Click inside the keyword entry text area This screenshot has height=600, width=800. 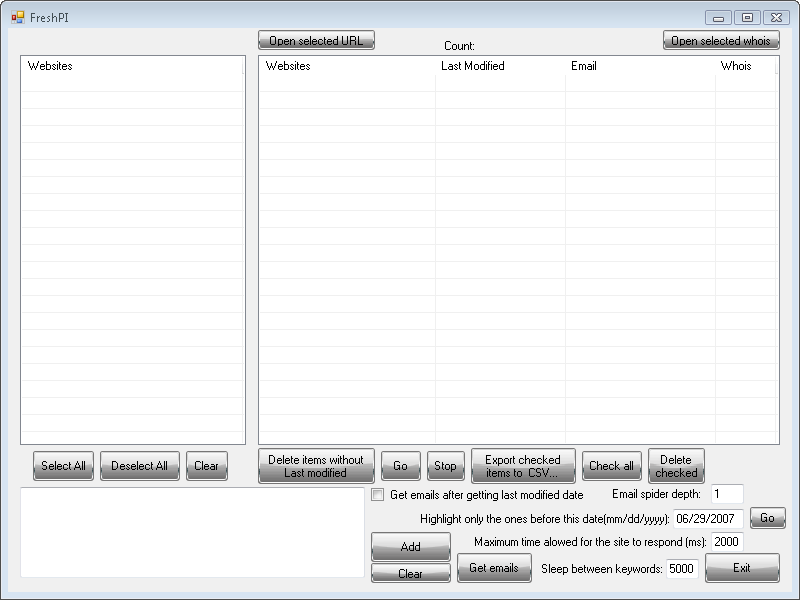(192, 533)
